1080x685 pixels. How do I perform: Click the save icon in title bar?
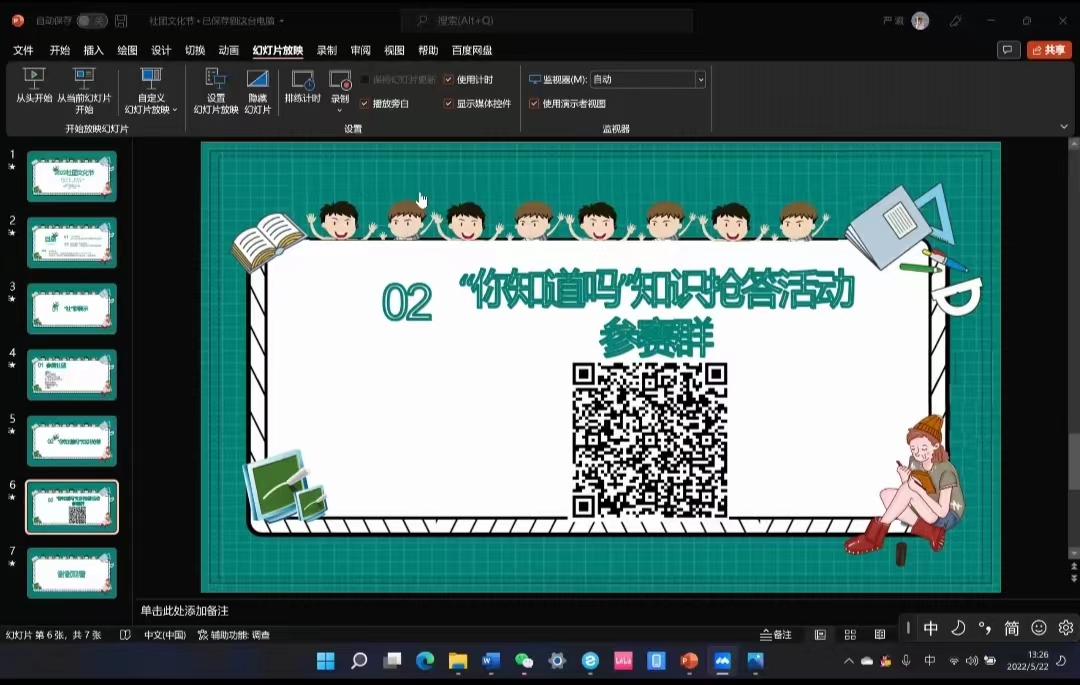coord(121,21)
